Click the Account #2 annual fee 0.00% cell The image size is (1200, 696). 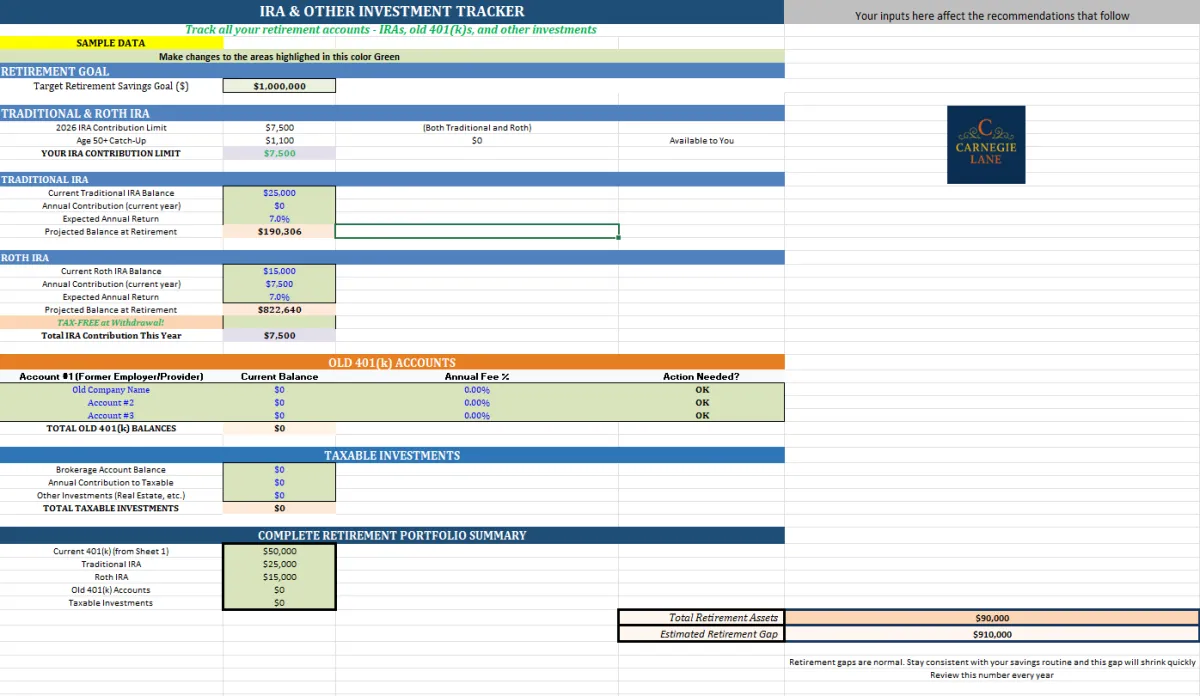(x=477, y=403)
